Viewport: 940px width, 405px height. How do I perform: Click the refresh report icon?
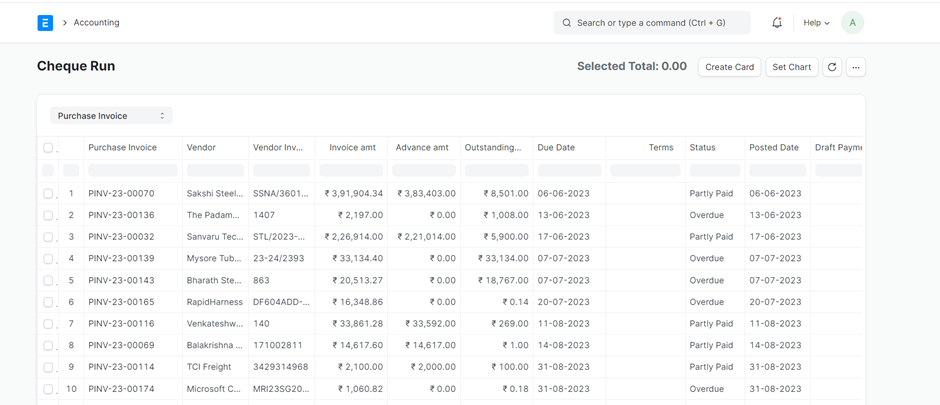point(832,67)
